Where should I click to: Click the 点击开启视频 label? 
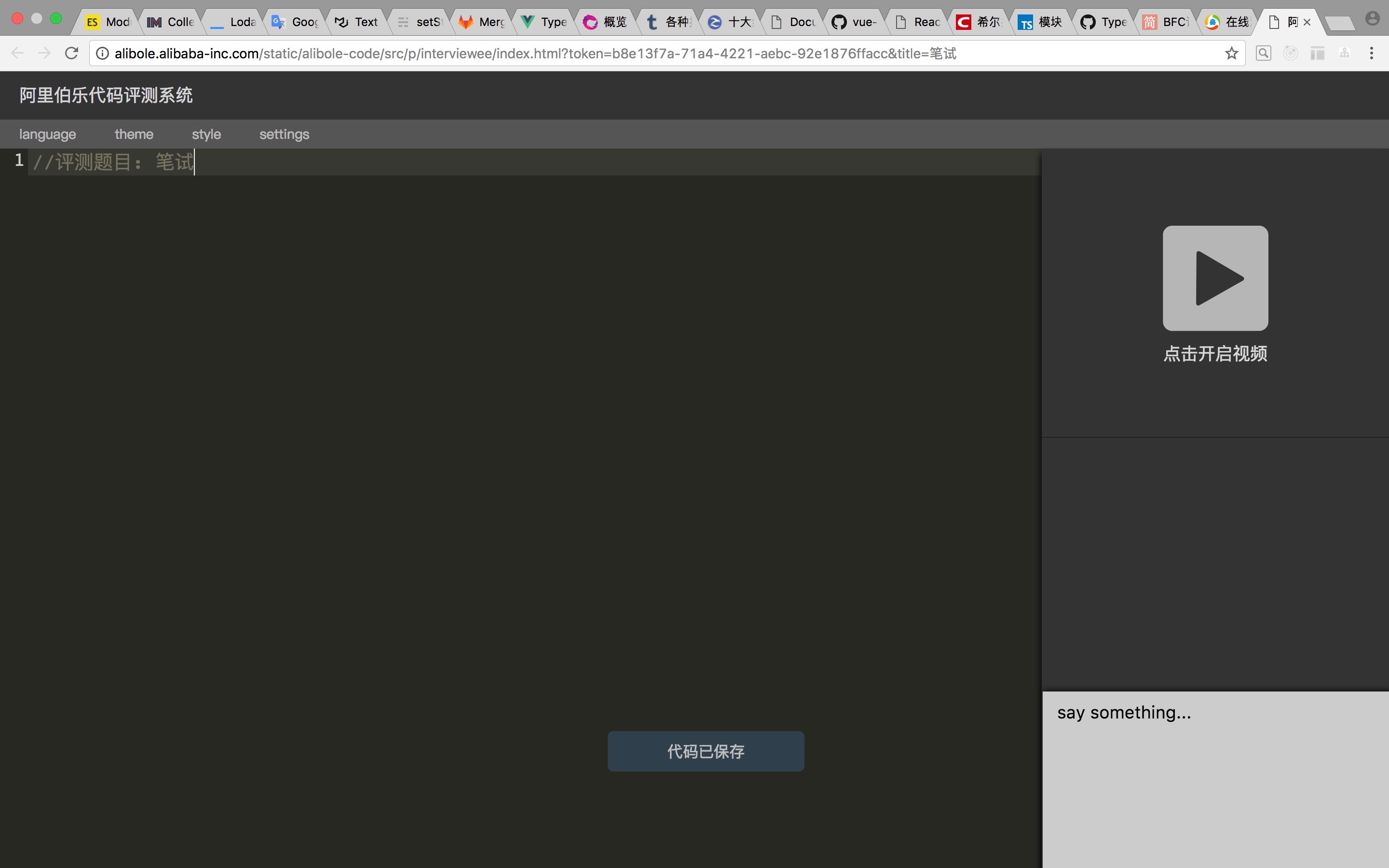[x=1215, y=353]
